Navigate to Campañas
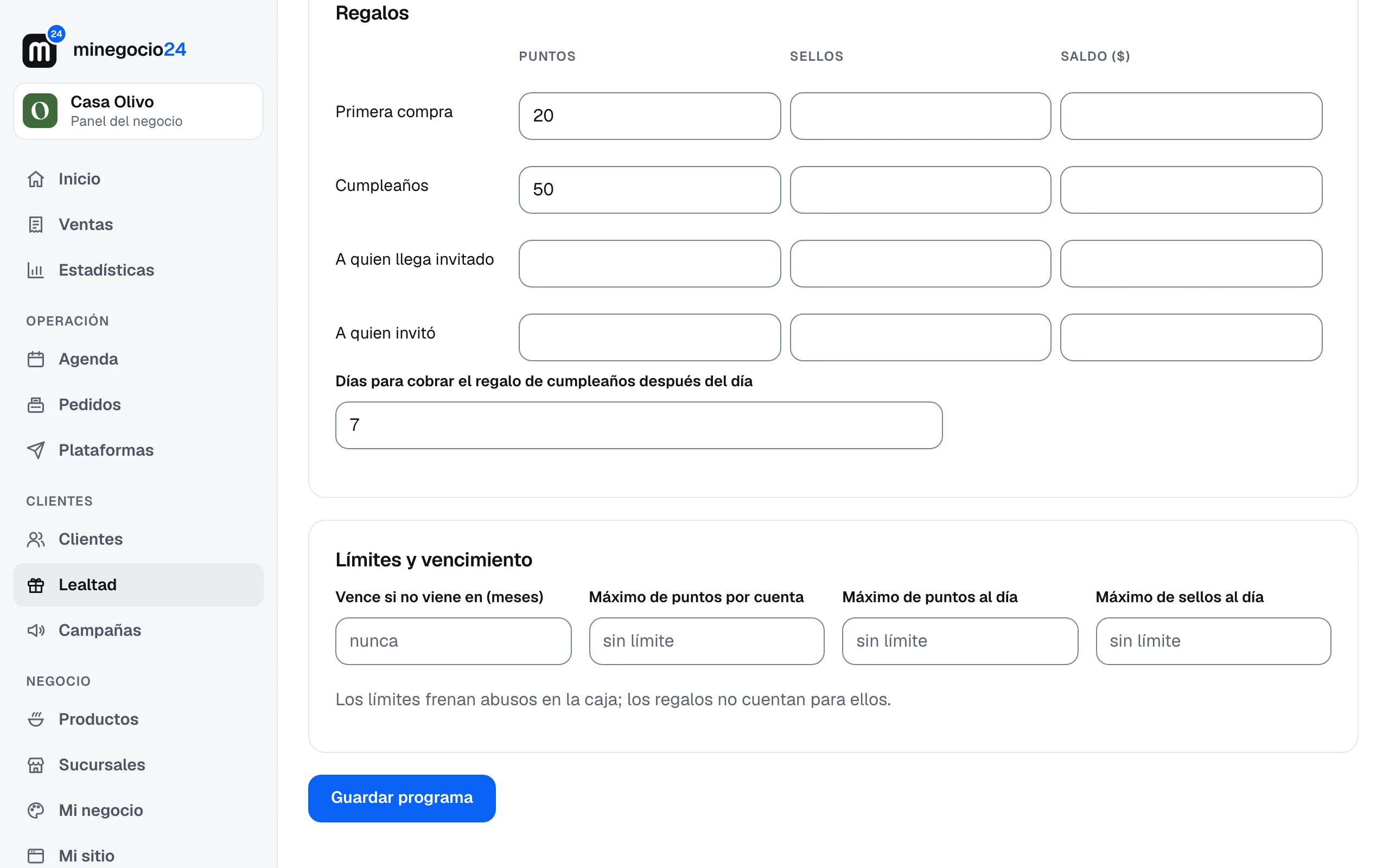Viewport: 1389px width, 868px height. point(138,630)
